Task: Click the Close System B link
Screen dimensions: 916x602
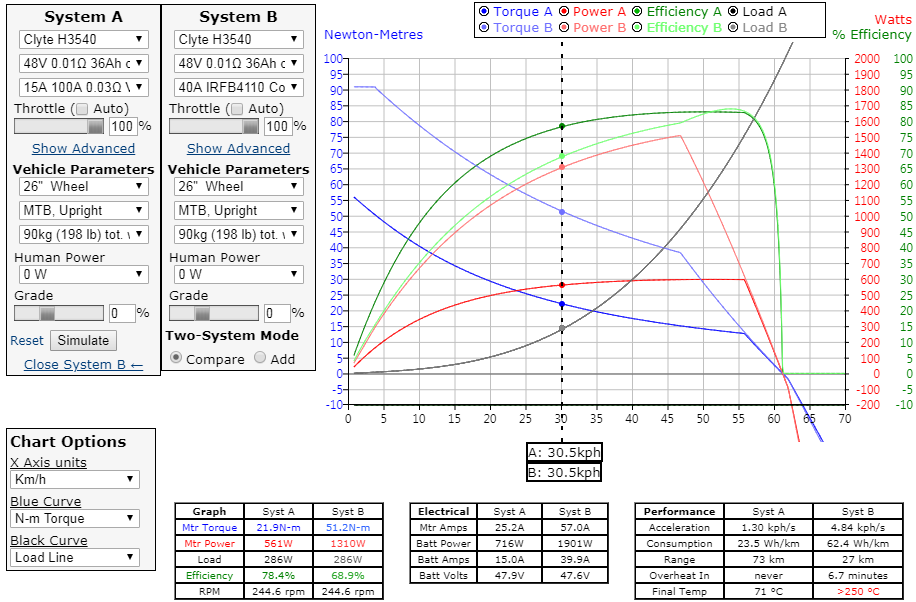Action: pyautogui.click(x=83, y=365)
